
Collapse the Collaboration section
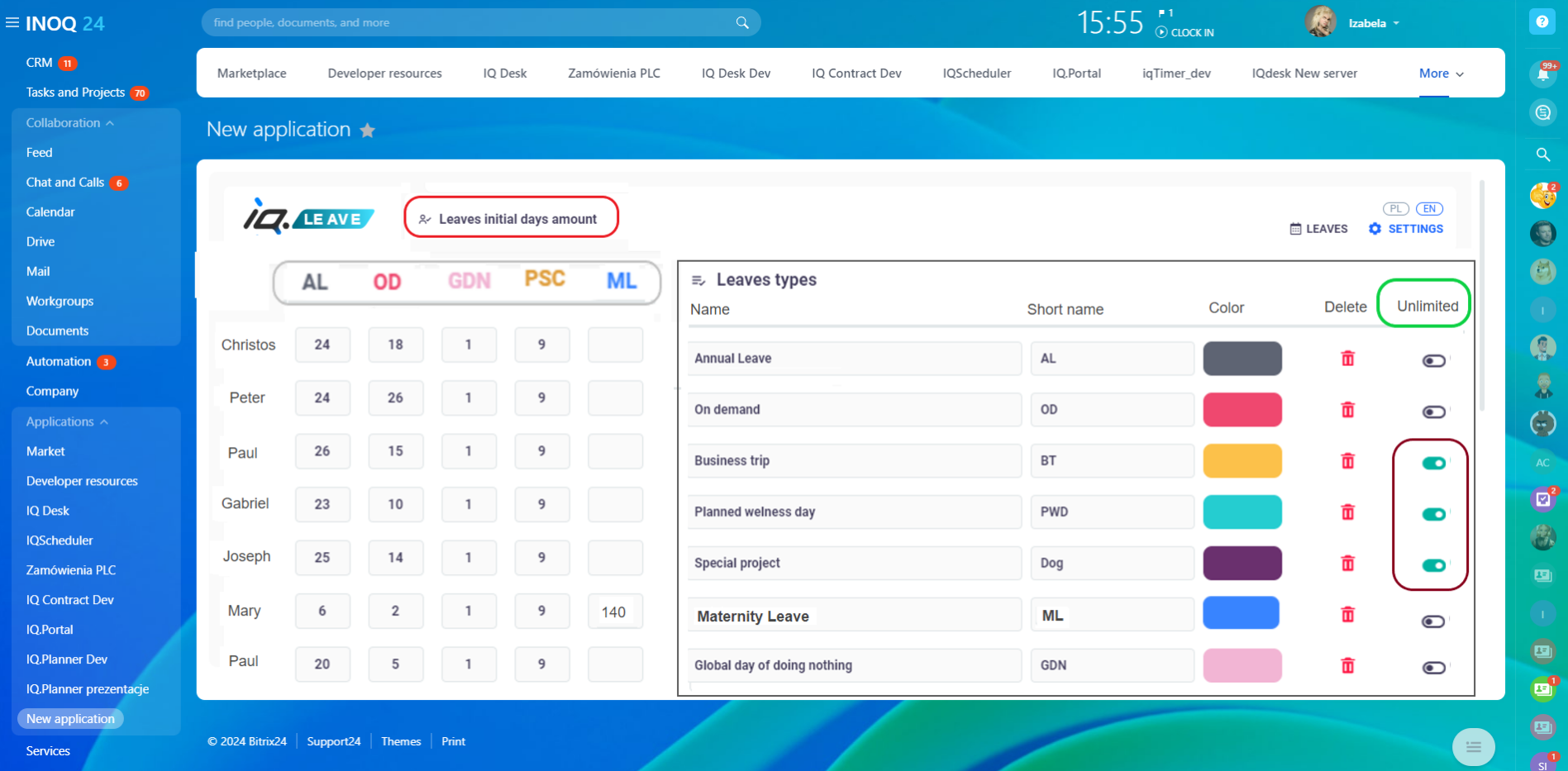click(x=70, y=122)
